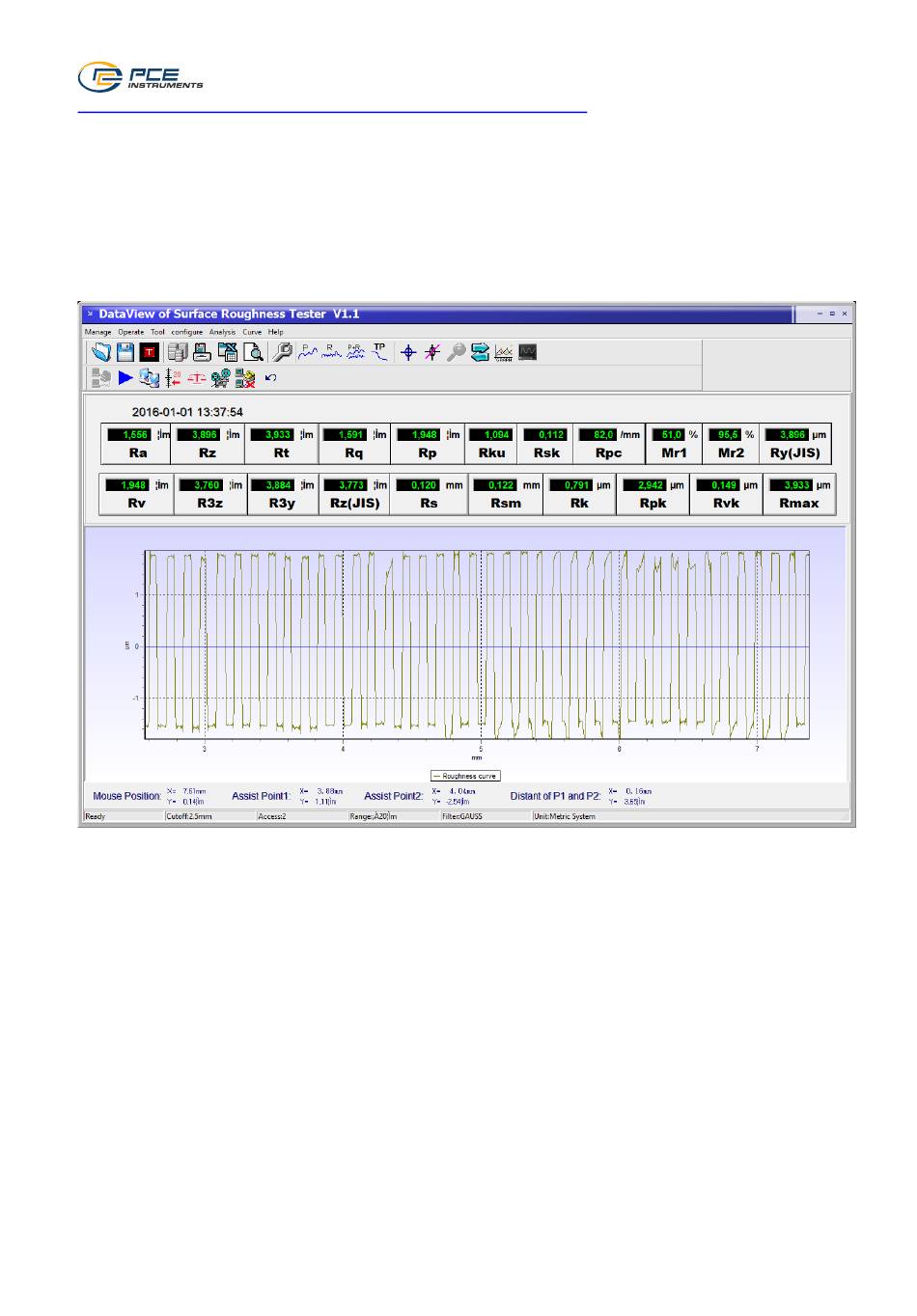Click the R3z parameter label
917x1316 pixels.
(x=210, y=504)
